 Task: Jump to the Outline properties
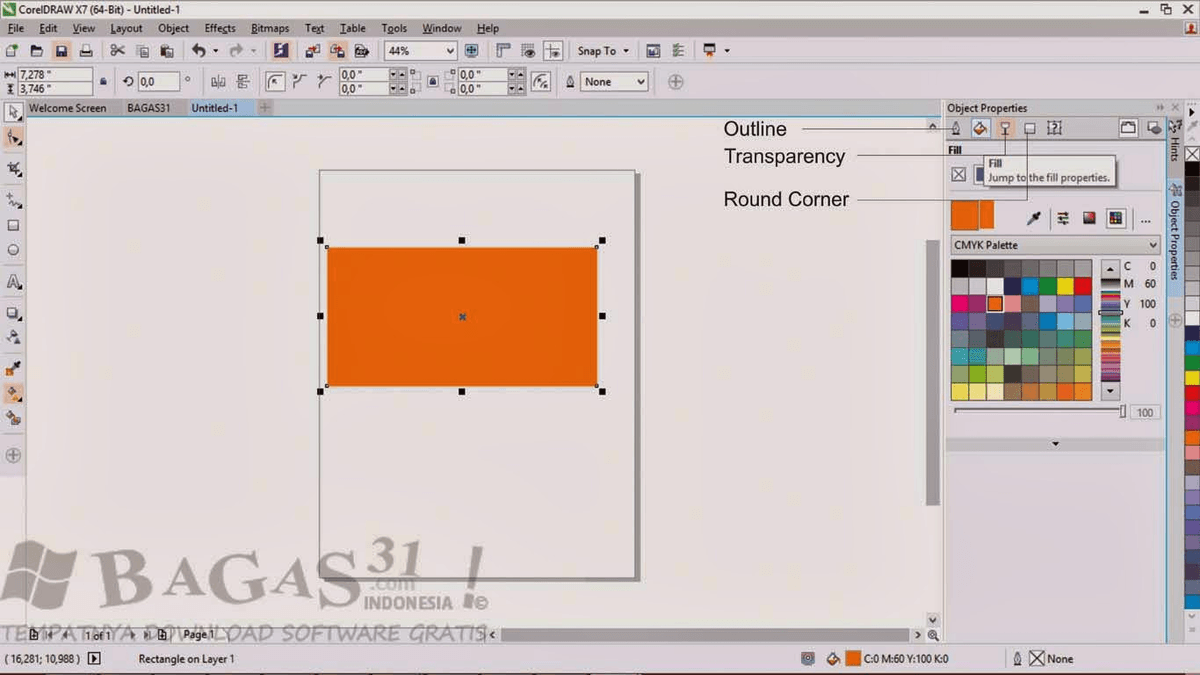click(x=956, y=128)
